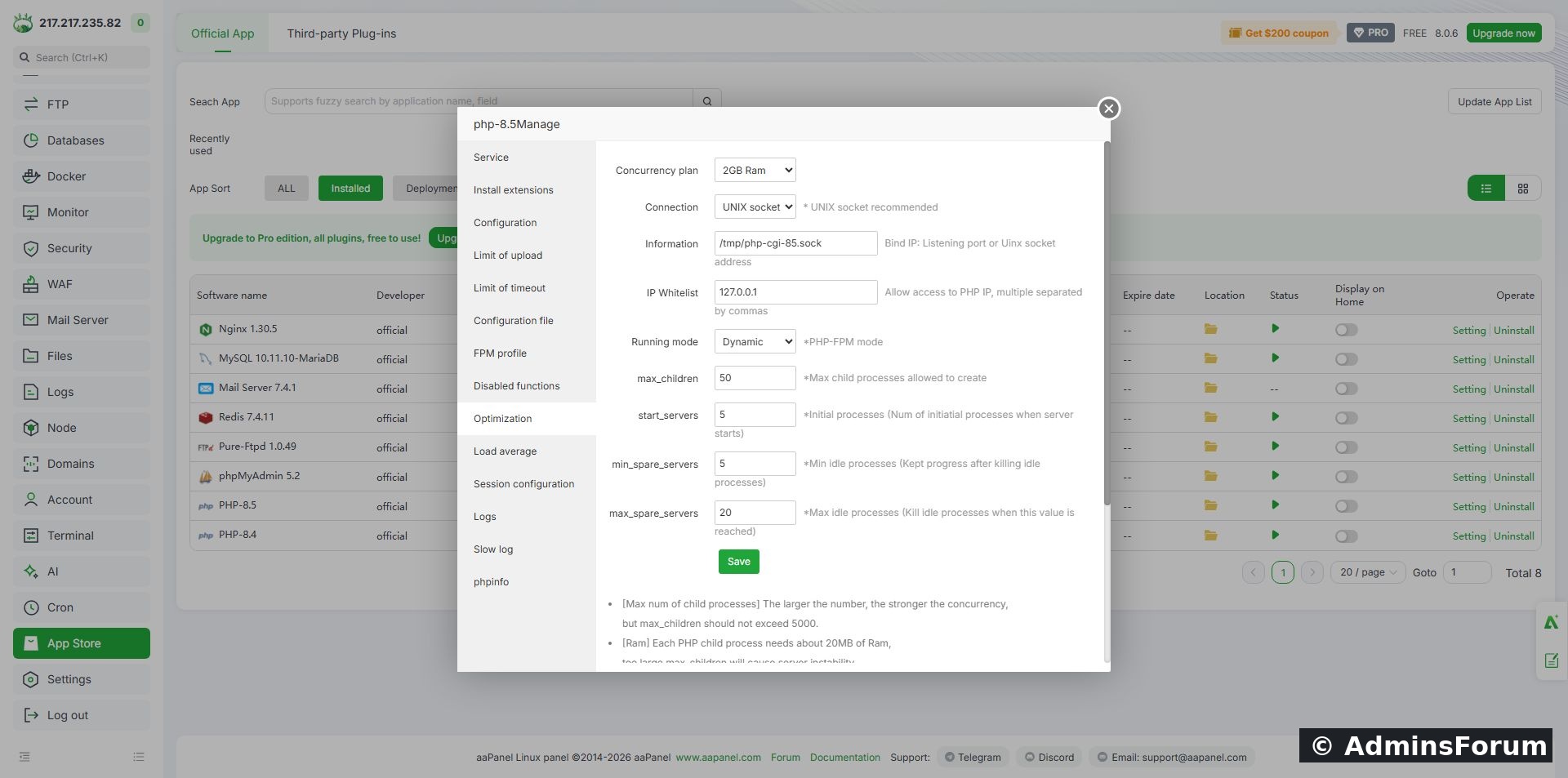Image resolution: width=1568 pixels, height=778 pixels.
Task: Click the Monitor sidebar icon
Action: tap(31, 212)
